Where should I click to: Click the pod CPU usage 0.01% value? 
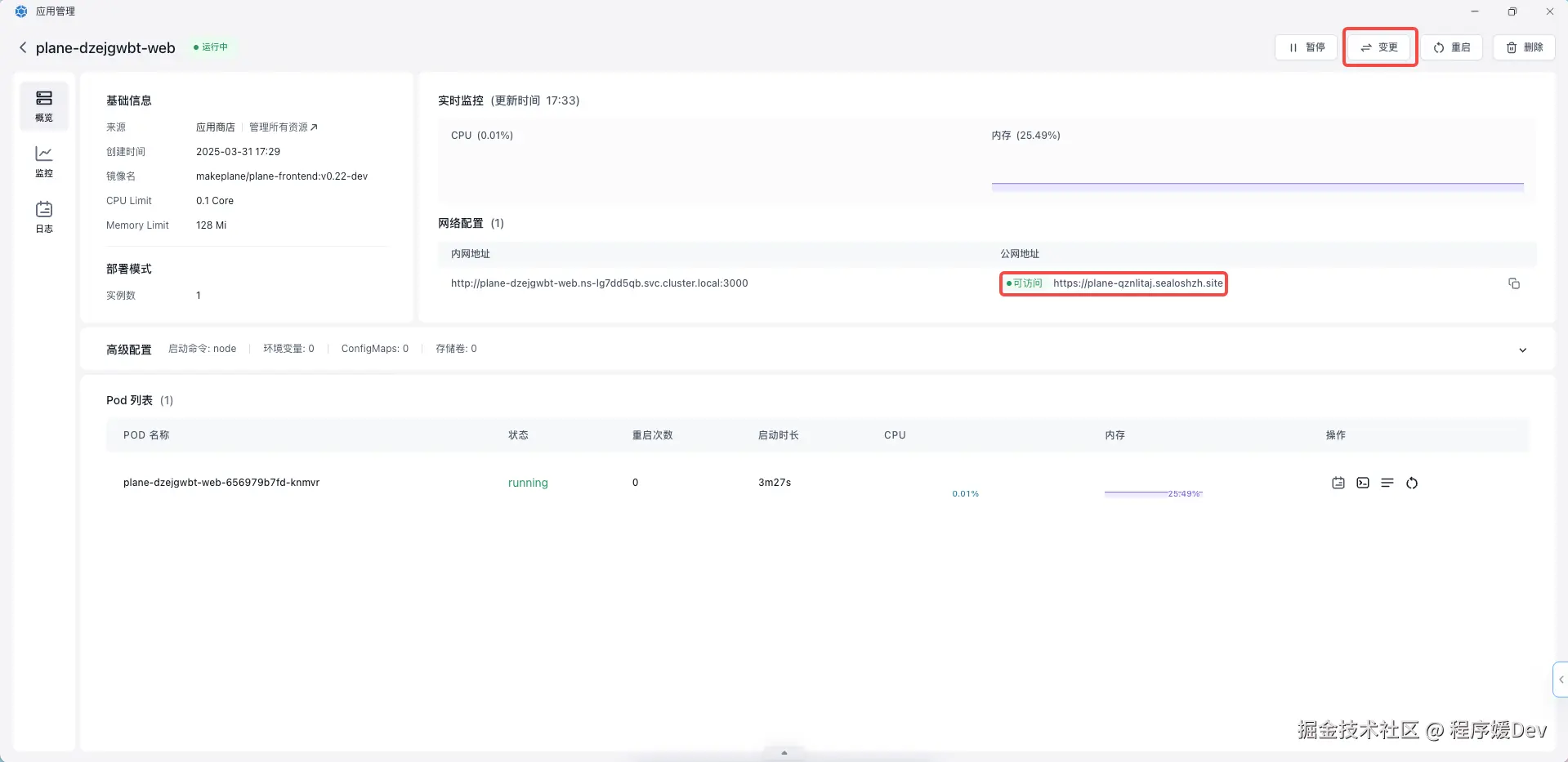[x=965, y=494]
